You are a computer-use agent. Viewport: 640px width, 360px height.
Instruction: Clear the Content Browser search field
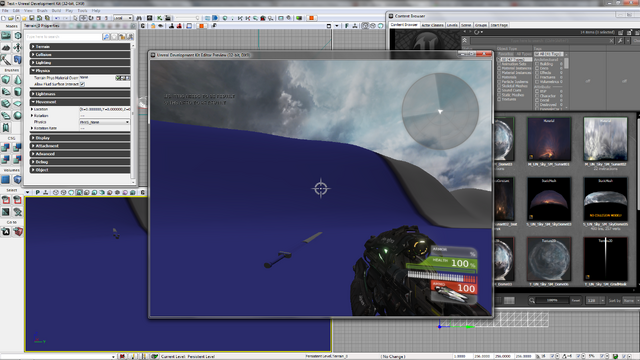(611, 41)
